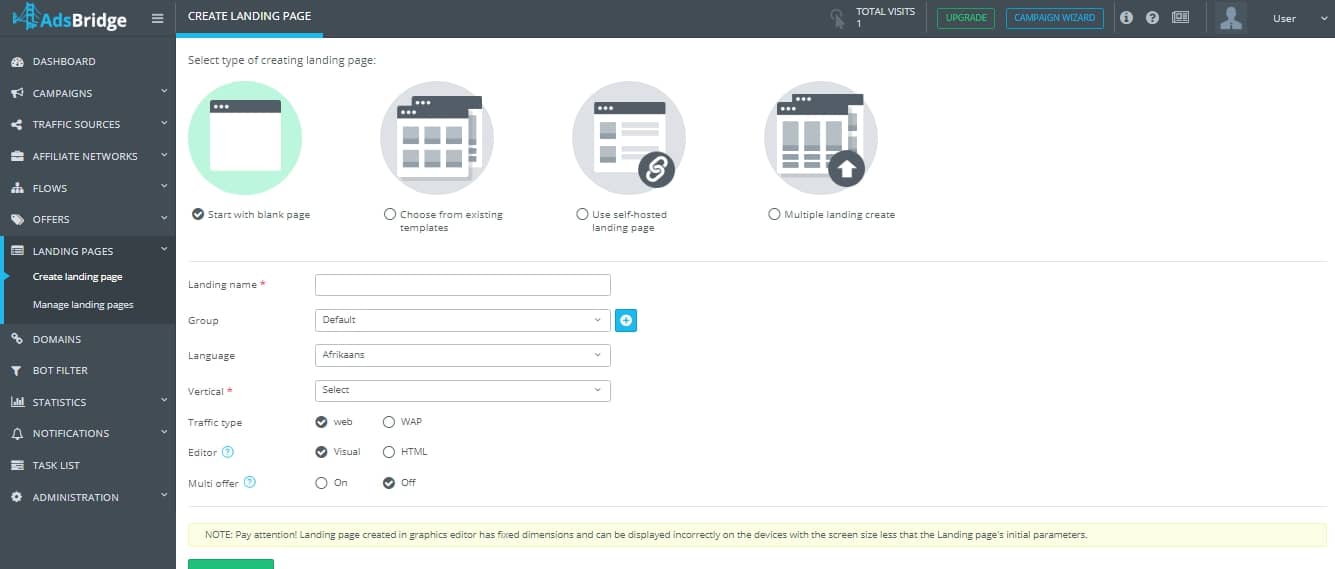Click the Bot Filter funnel icon
This screenshot has height=569, width=1335.
pyautogui.click(x=17, y=370)
